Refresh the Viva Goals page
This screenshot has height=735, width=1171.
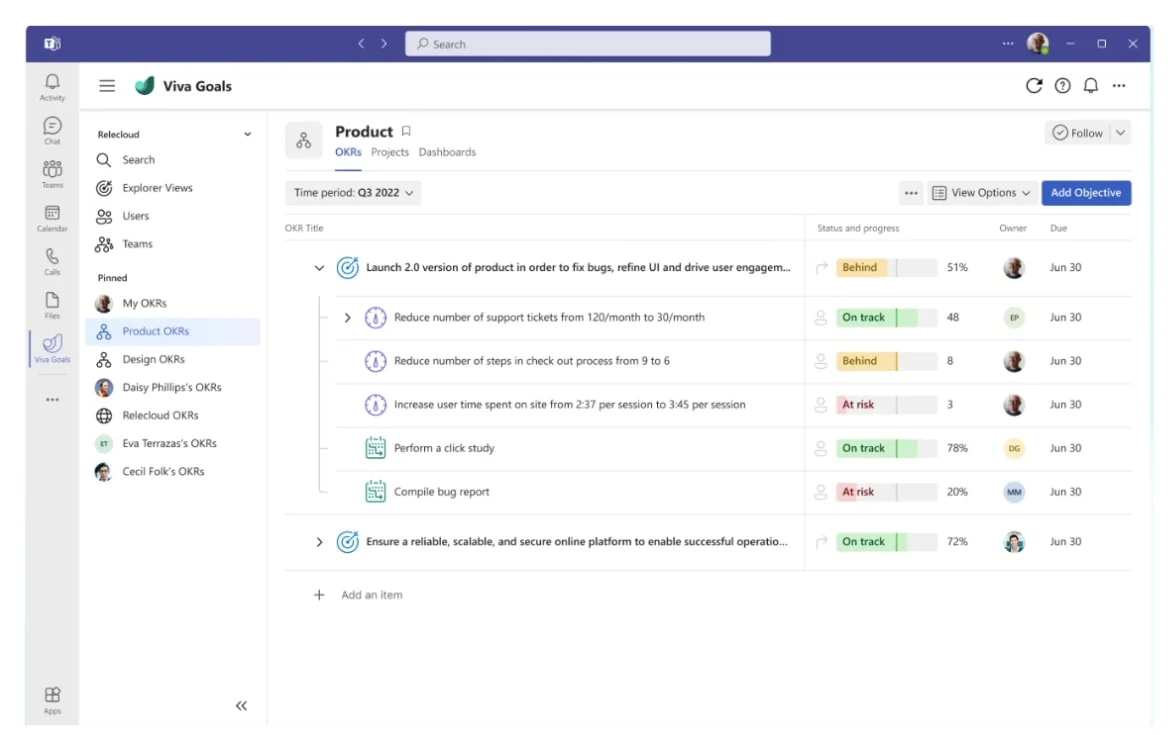[x=1034, y=86]
